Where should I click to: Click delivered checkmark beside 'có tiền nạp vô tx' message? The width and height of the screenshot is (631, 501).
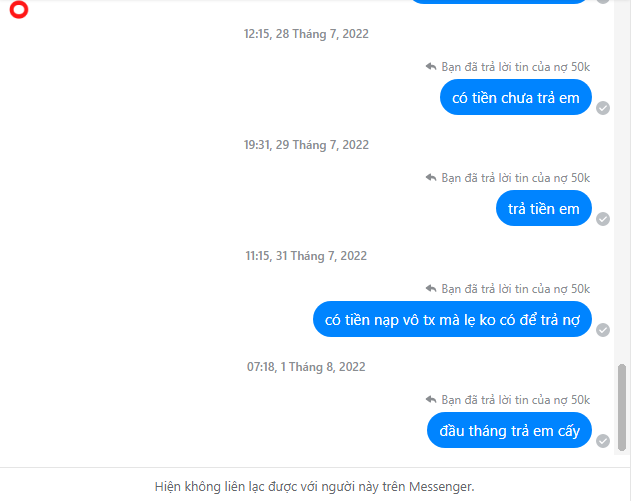[x=603, y=330]
